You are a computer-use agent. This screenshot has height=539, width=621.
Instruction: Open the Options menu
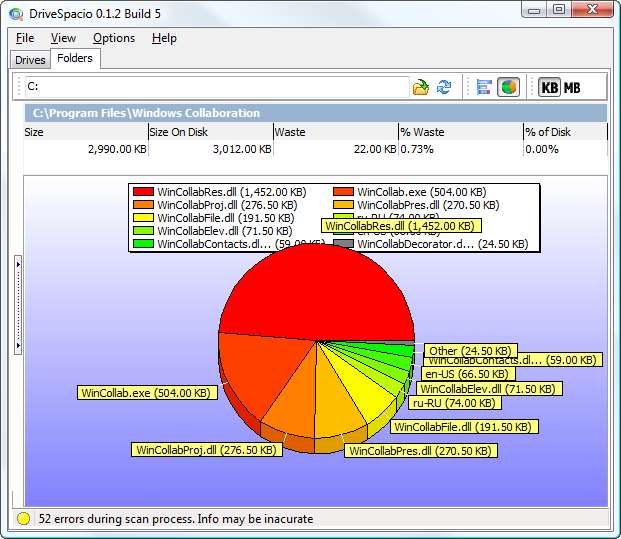click(x=114, y=38)
